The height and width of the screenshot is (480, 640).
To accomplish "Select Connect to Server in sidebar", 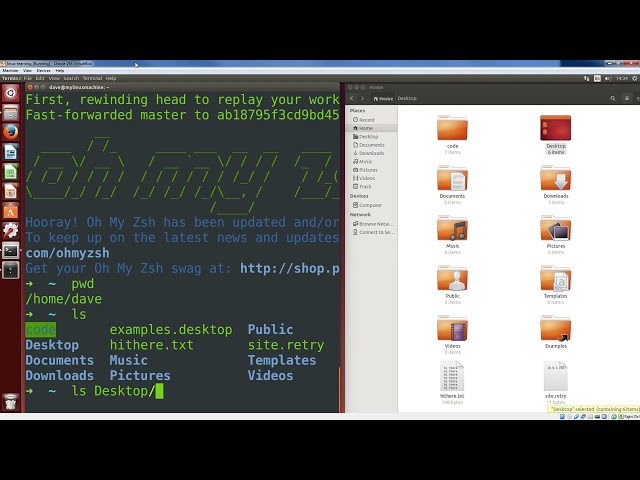I will pos(371,232).
